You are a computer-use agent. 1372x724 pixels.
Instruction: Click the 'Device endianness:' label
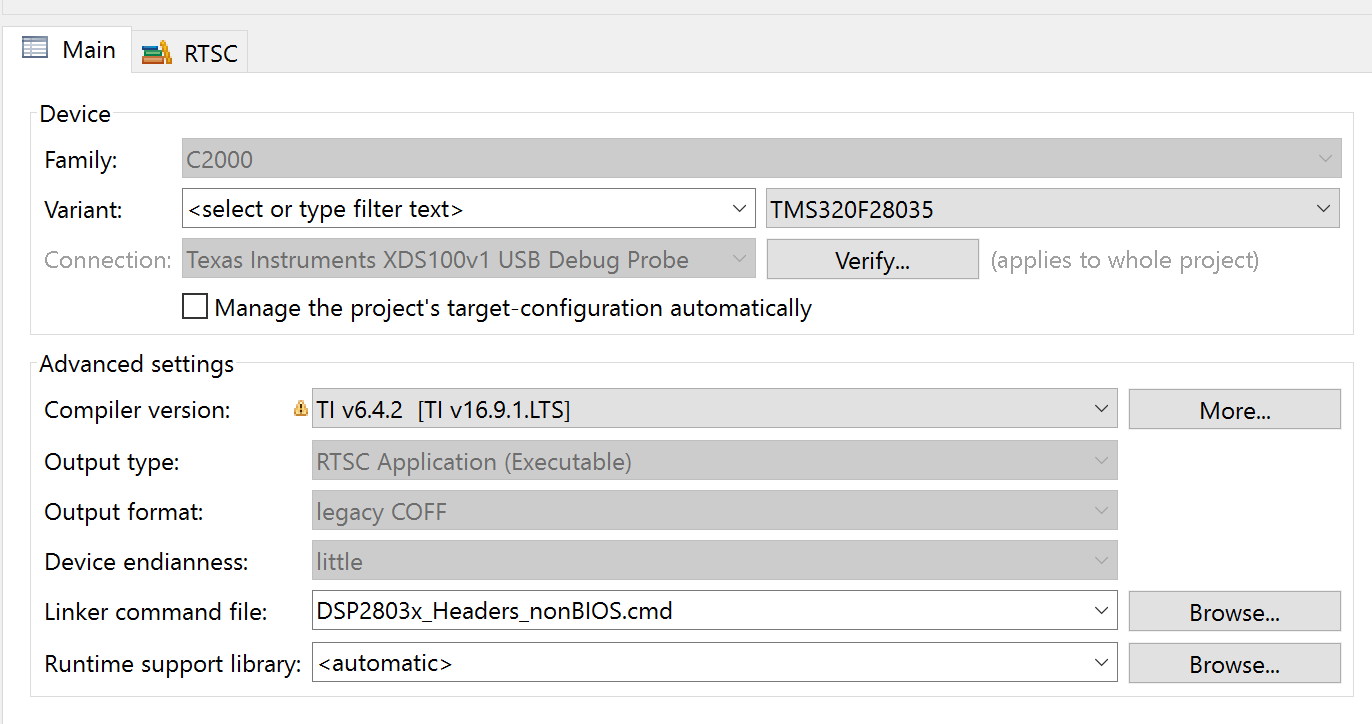click(x=146, y=561)
